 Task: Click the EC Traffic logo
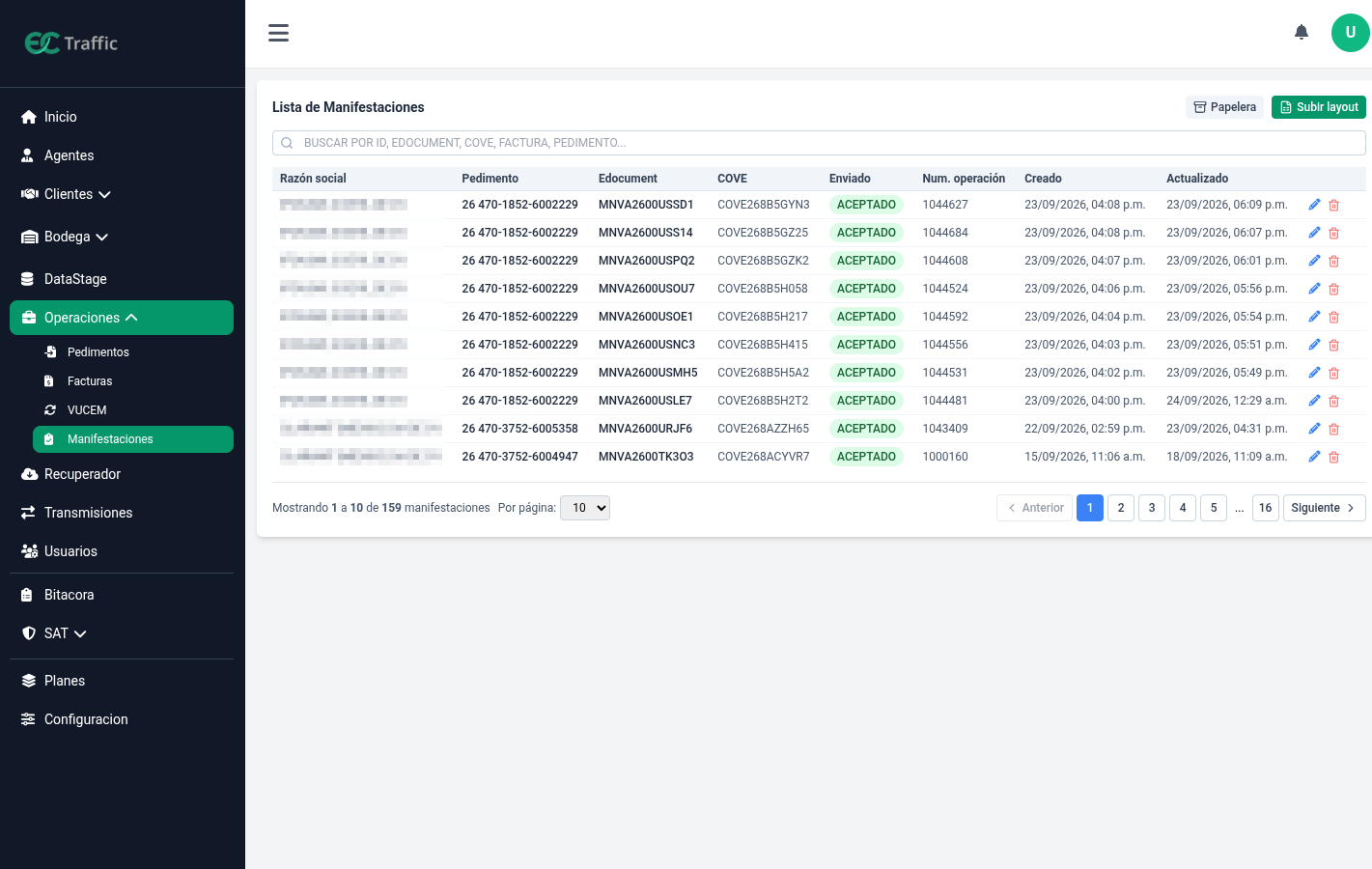[x=71, y=43]
